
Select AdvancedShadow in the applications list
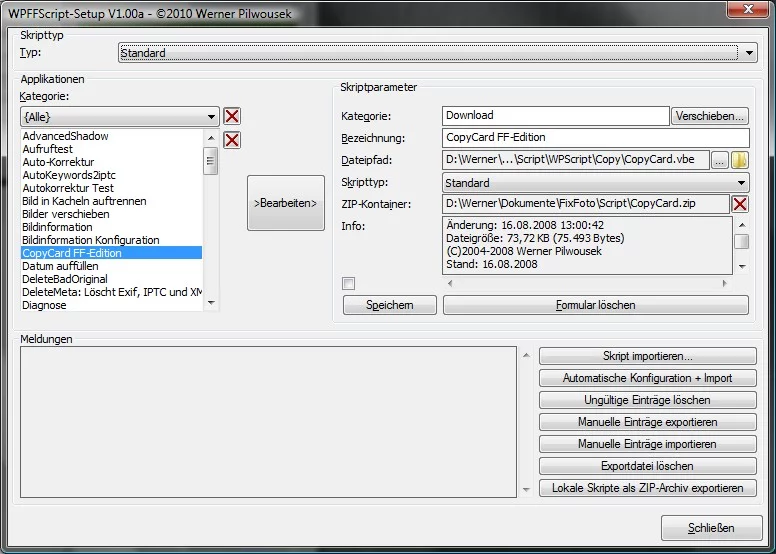click(x=112, y=136)
